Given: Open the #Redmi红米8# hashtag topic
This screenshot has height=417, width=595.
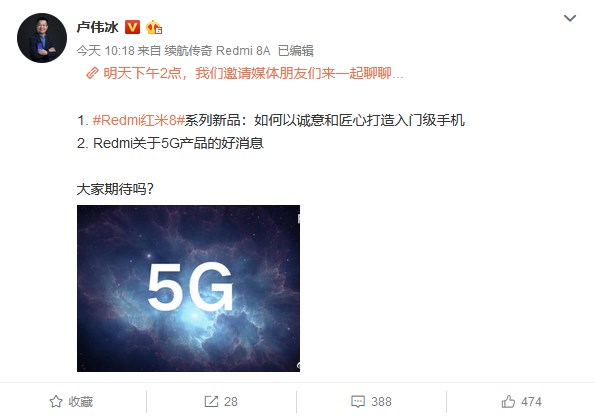Looking at the screenshot, I should pos(139,120).
